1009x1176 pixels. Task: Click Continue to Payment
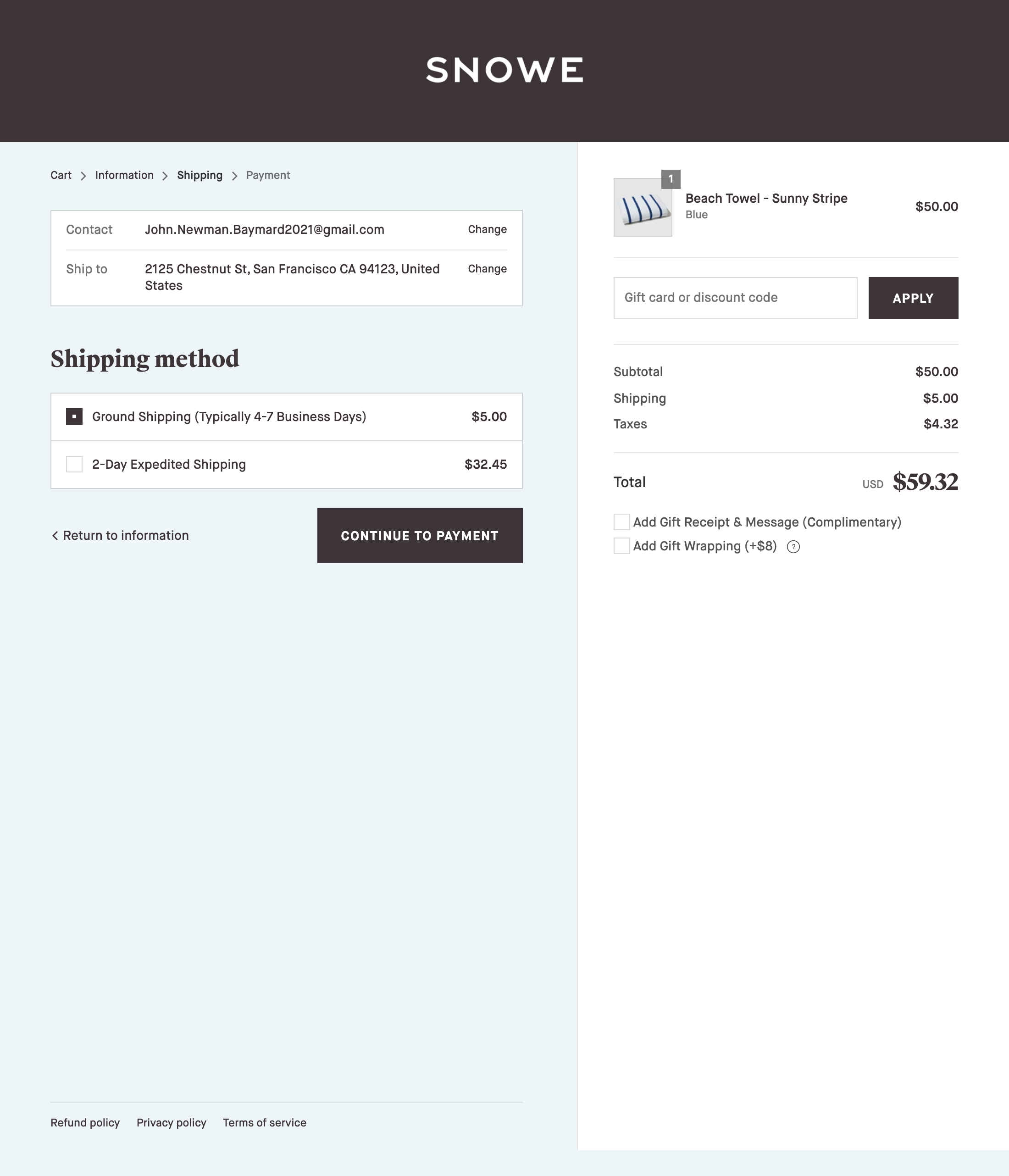tap(419, 535)
